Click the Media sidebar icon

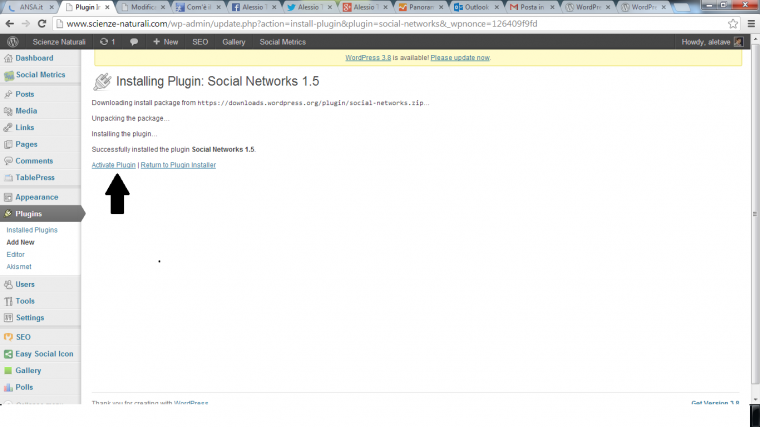pyautogui.click(x=8, y=111)
